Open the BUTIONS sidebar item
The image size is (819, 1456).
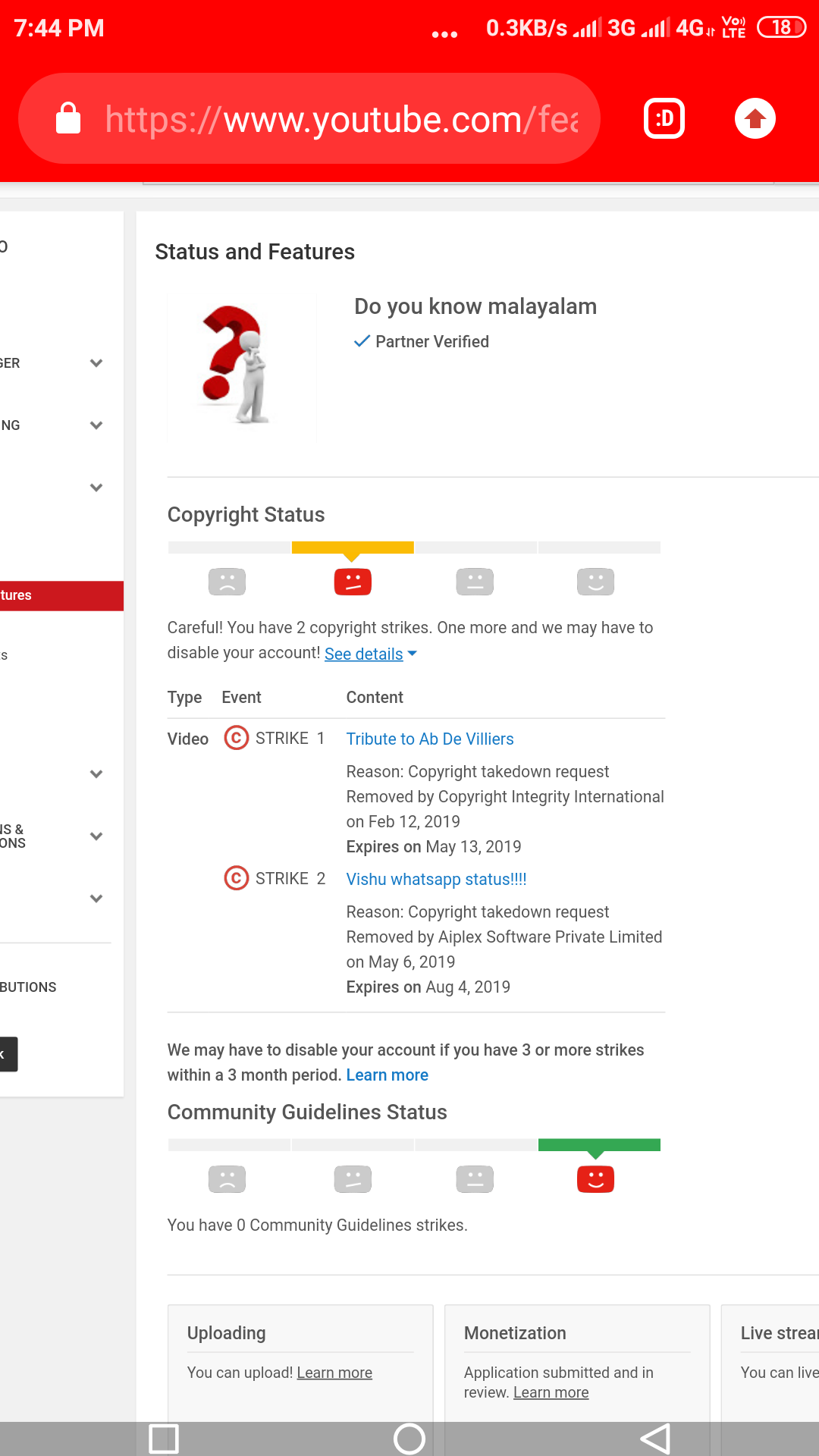pos(29,987)
